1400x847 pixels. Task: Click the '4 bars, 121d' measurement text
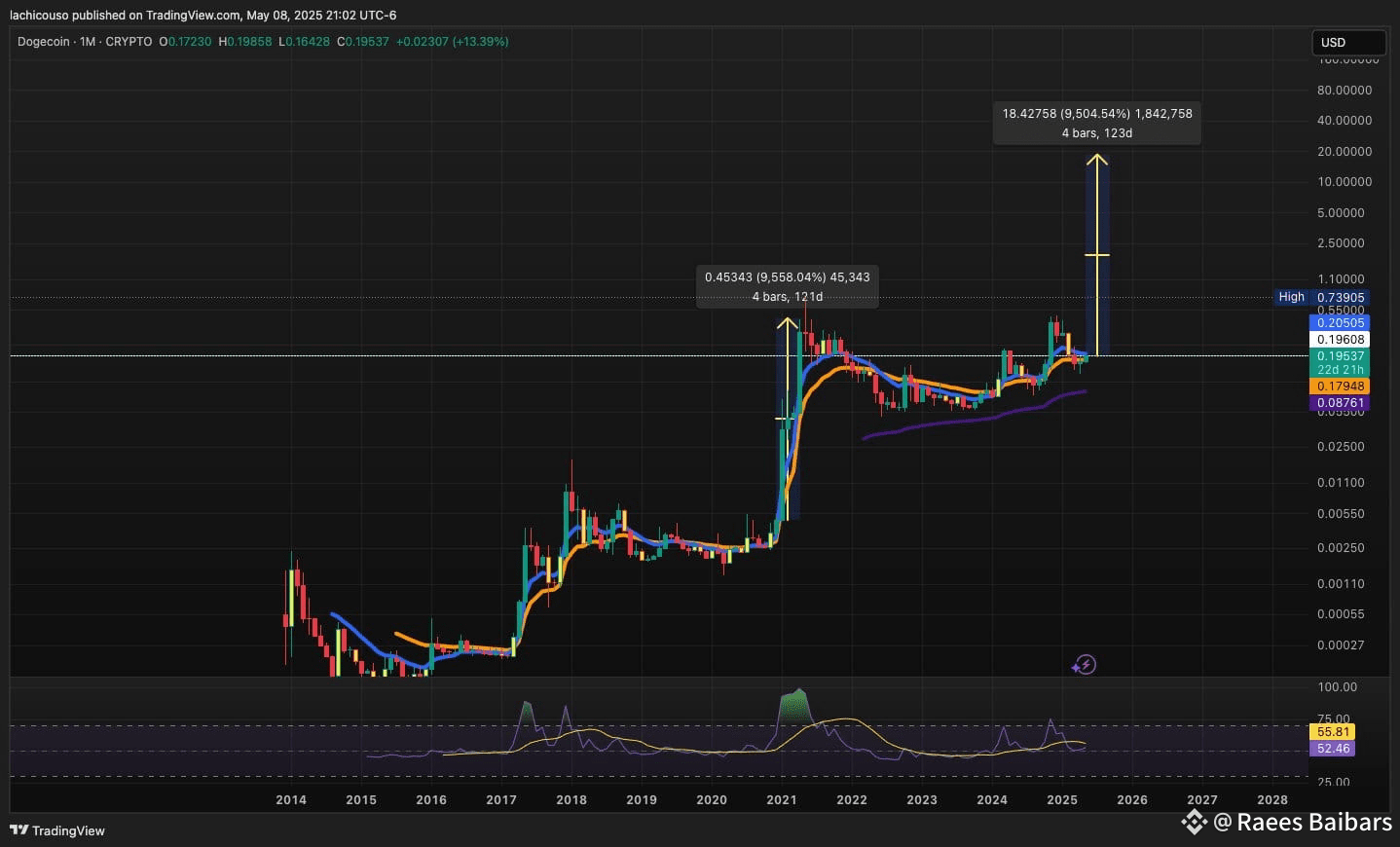tap(788, 297)
